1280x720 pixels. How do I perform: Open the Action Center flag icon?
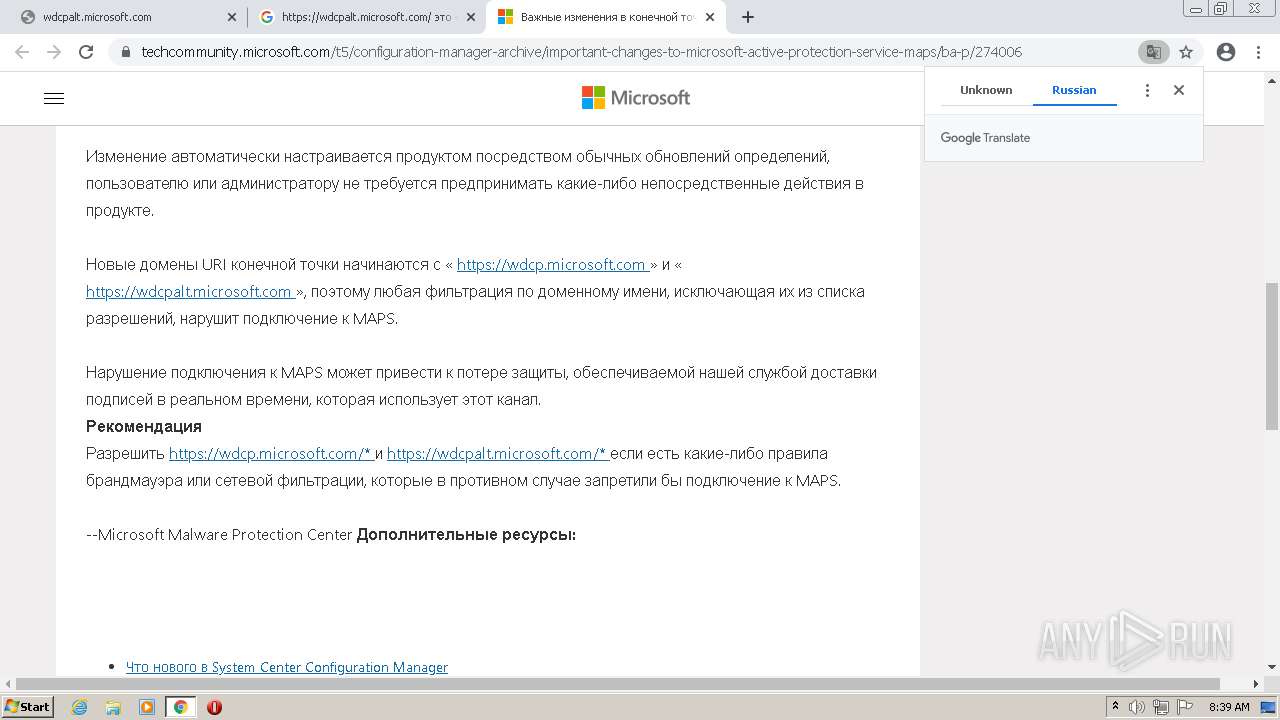point(1185,707)
